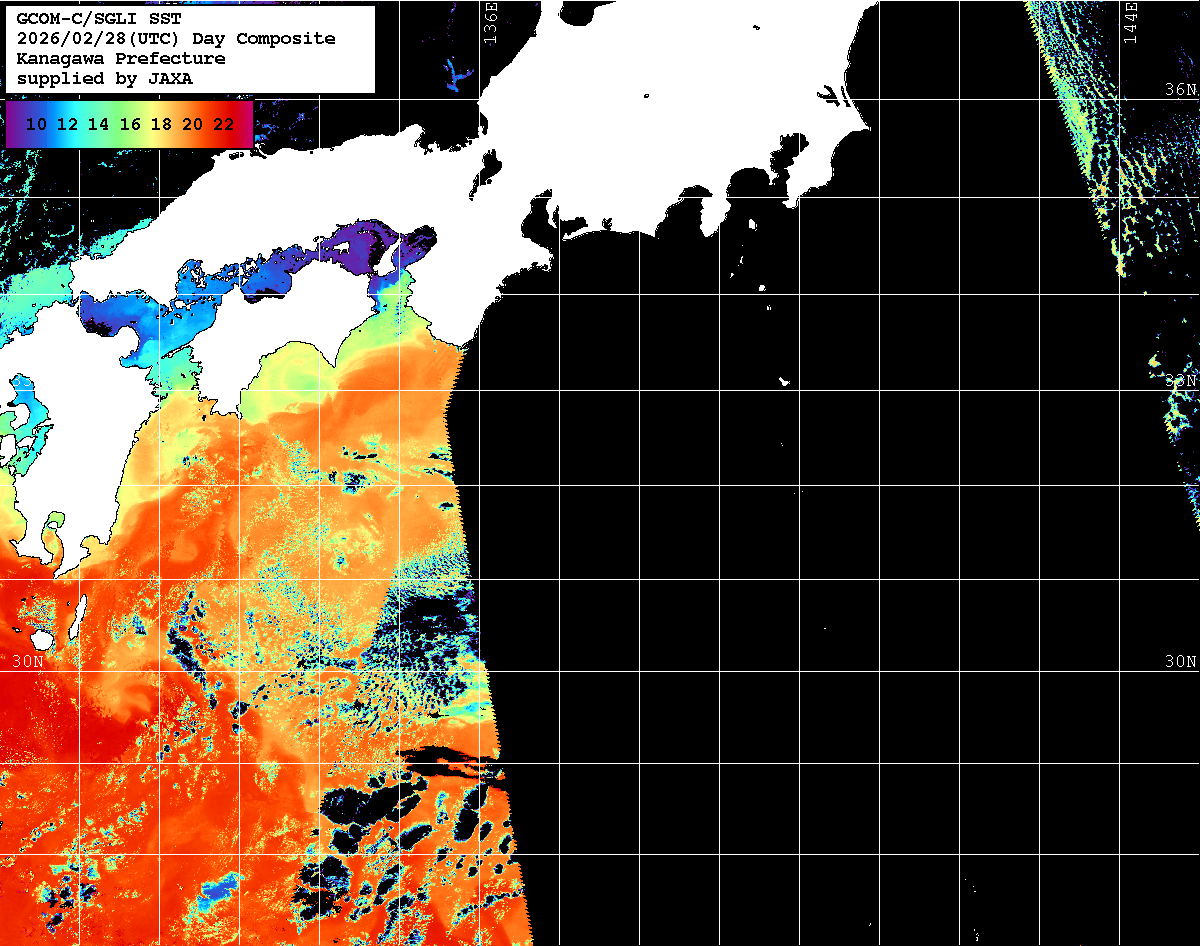This screenshot has height=946, width=1200.
Task: Pick the value 20 on the color scale
Action: pos(192,125)
